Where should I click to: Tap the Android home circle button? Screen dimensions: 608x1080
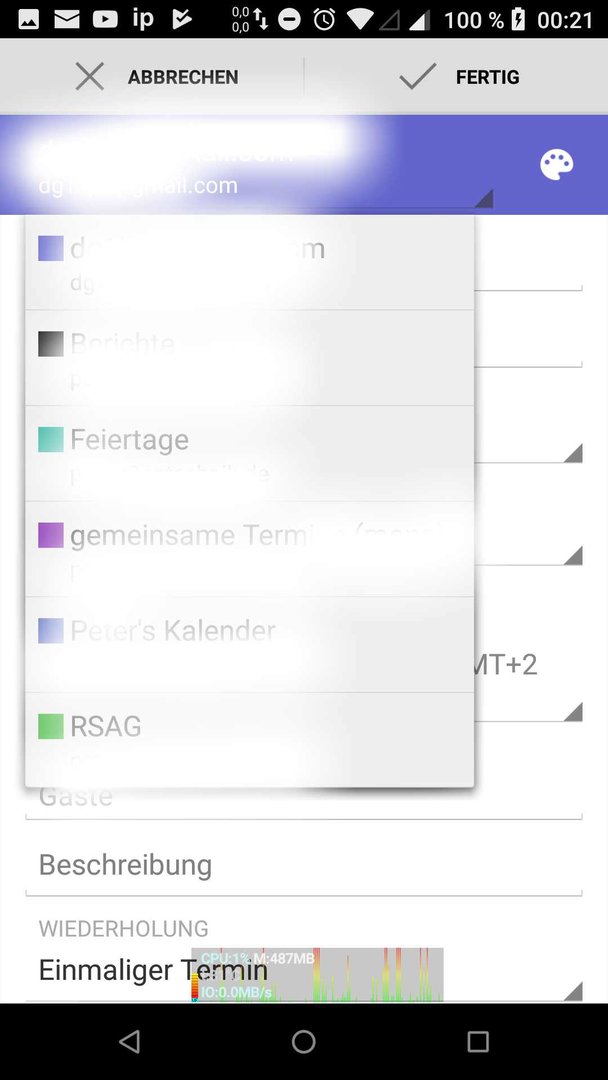[304, 1041]
